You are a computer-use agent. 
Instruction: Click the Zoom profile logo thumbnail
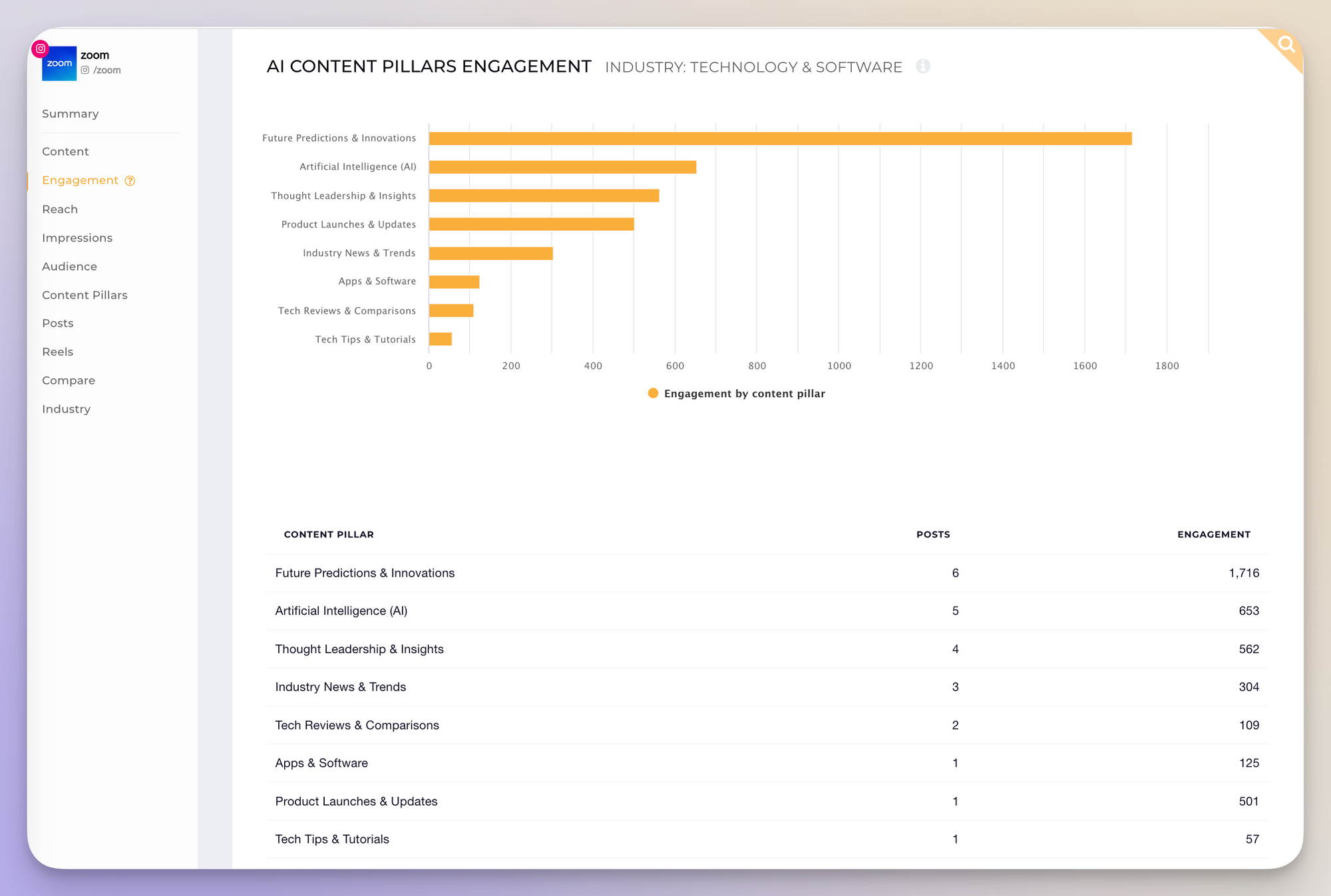[59, 64]
